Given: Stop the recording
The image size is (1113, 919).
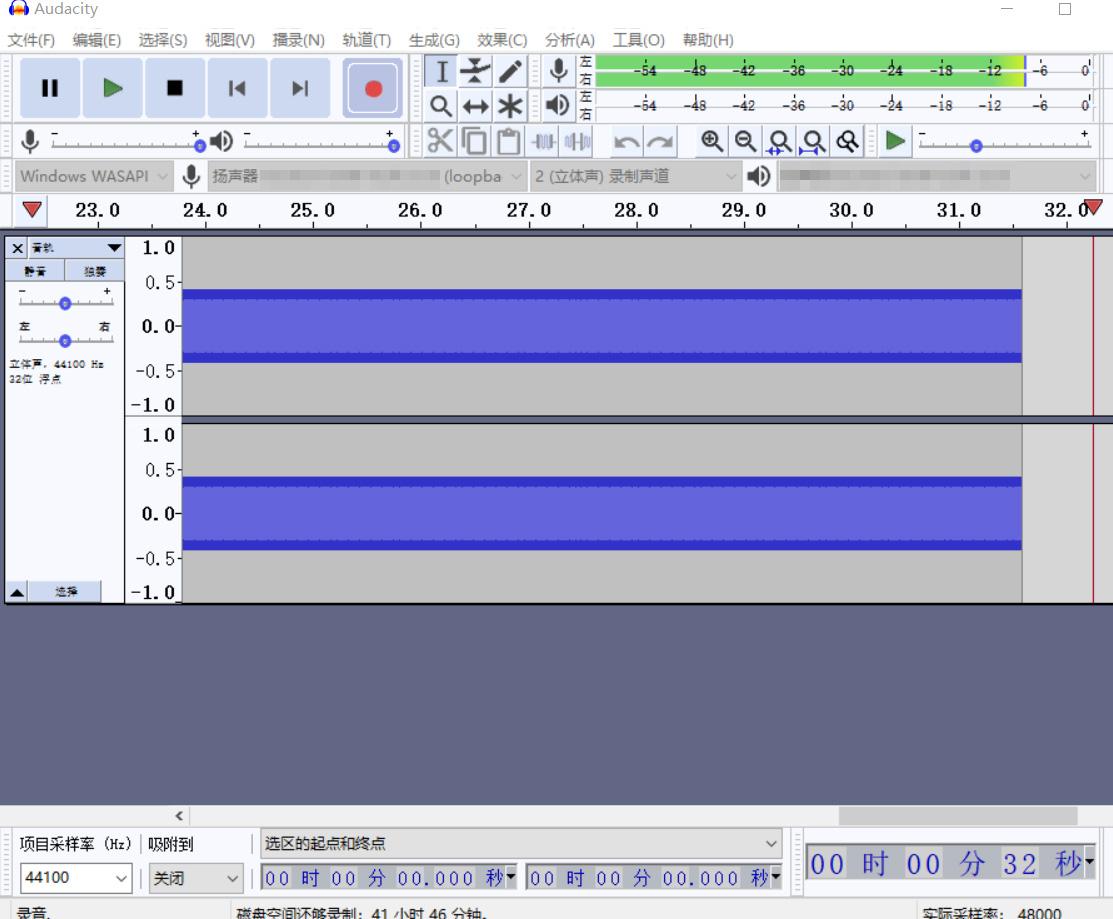Looking at the screenshot, I should point(175,88).
